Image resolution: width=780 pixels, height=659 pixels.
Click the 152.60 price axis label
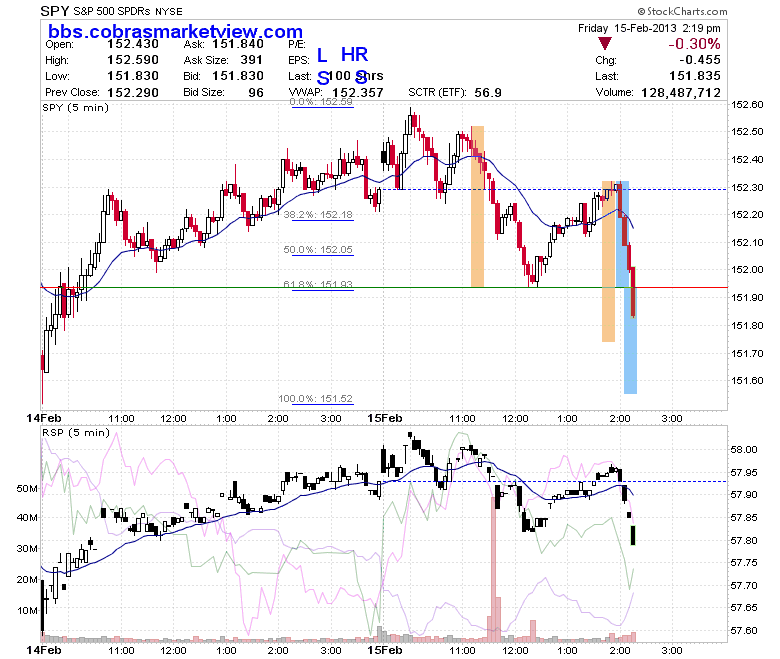point(747,104)
